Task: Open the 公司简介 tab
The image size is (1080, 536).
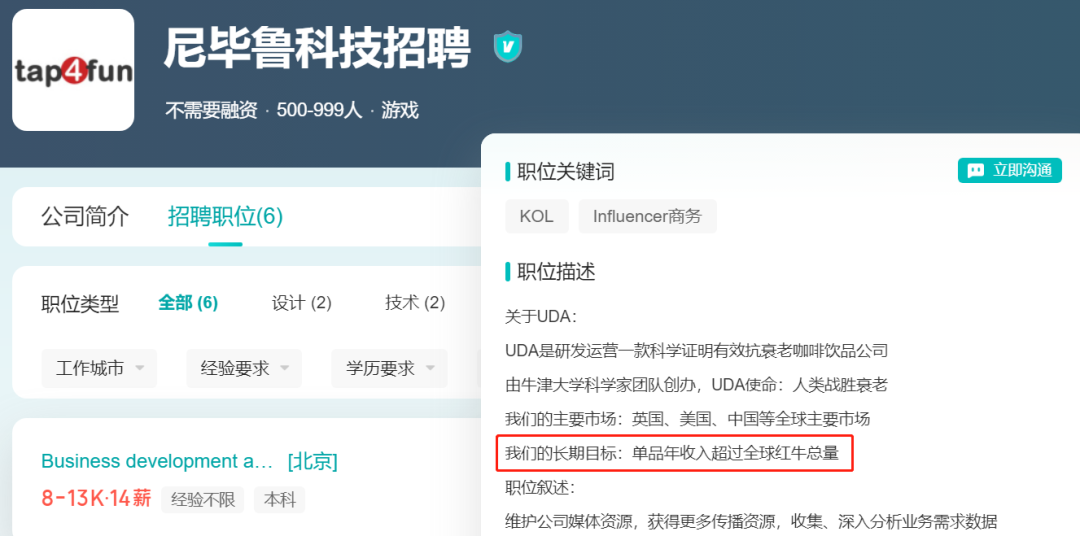Action: click(85, 216)
